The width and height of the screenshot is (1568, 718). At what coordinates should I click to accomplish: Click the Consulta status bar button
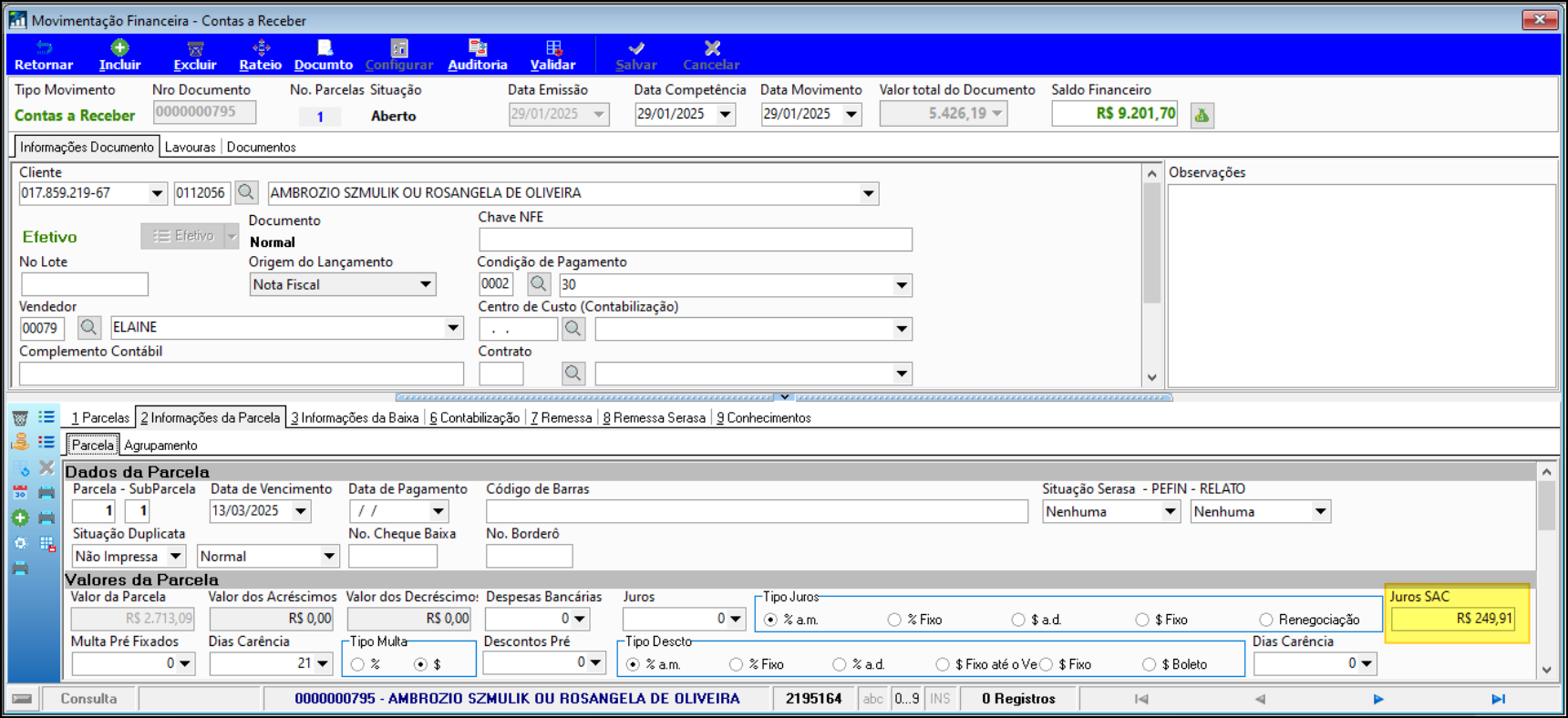(88, 699)
